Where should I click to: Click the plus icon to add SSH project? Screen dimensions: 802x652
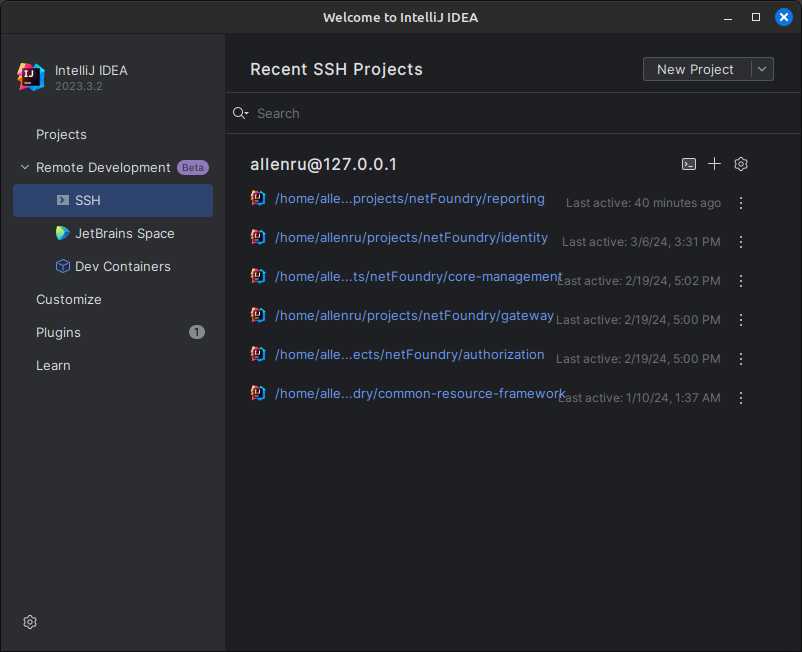click(x=714, y=164)
